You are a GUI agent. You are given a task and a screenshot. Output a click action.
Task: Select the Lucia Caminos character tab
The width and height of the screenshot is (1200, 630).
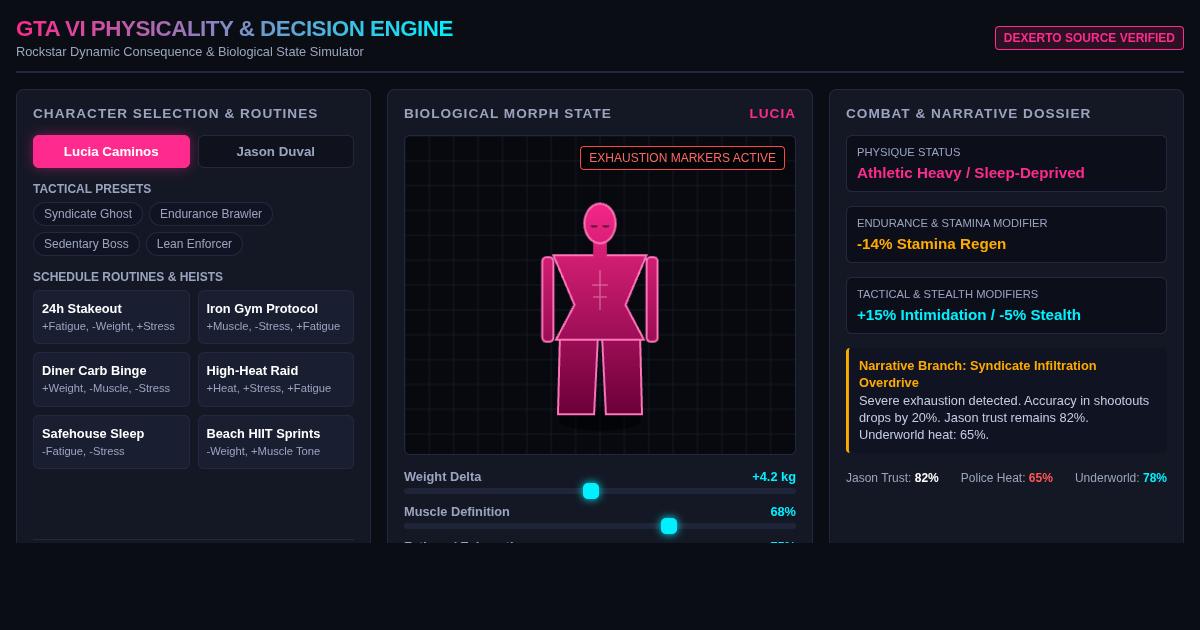(x=111, y=152)
